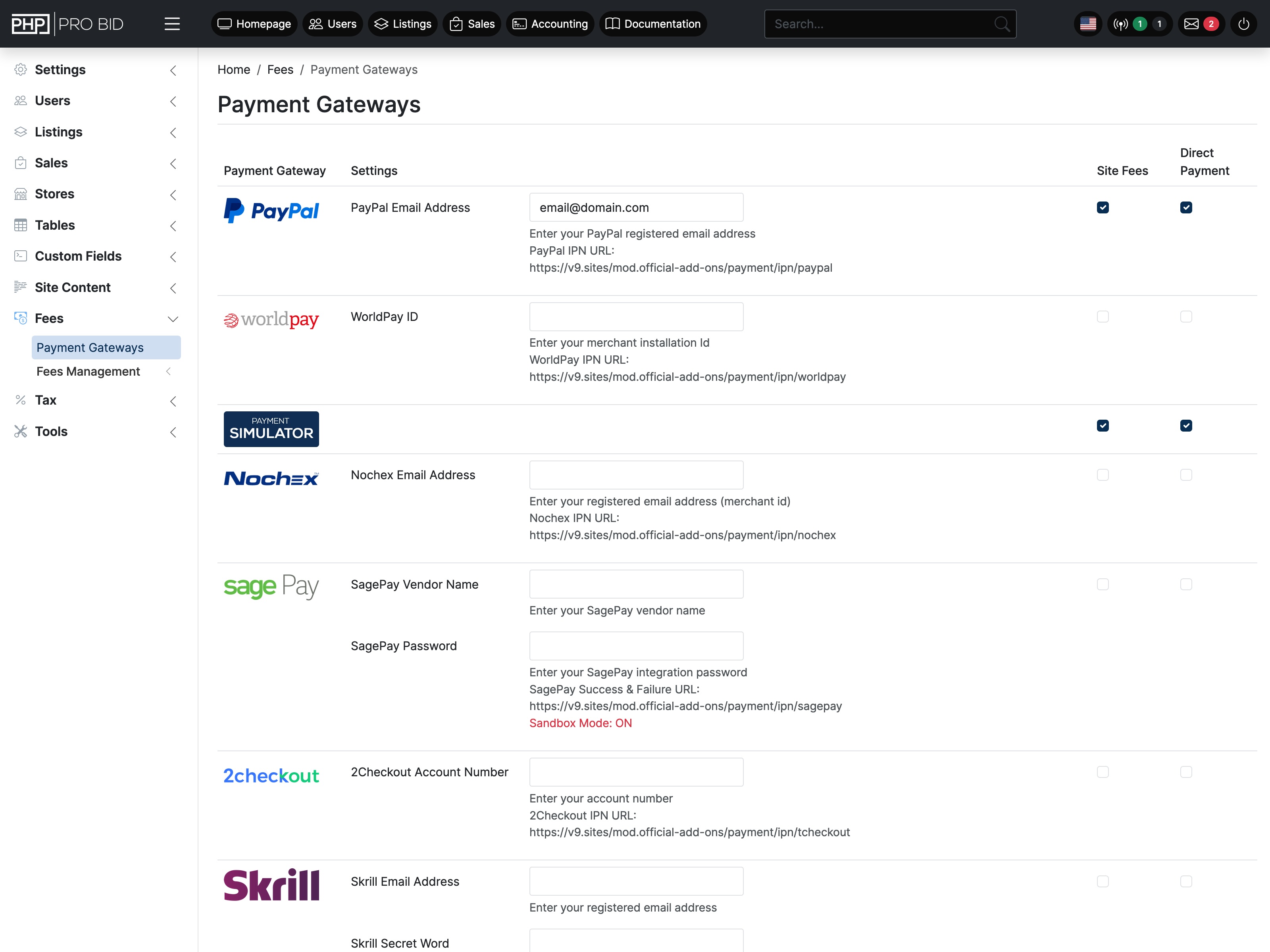Open the Accounting section from top navigation
Image resolution: width=1270 pixels, height=952 pixels.
point(549,23)
